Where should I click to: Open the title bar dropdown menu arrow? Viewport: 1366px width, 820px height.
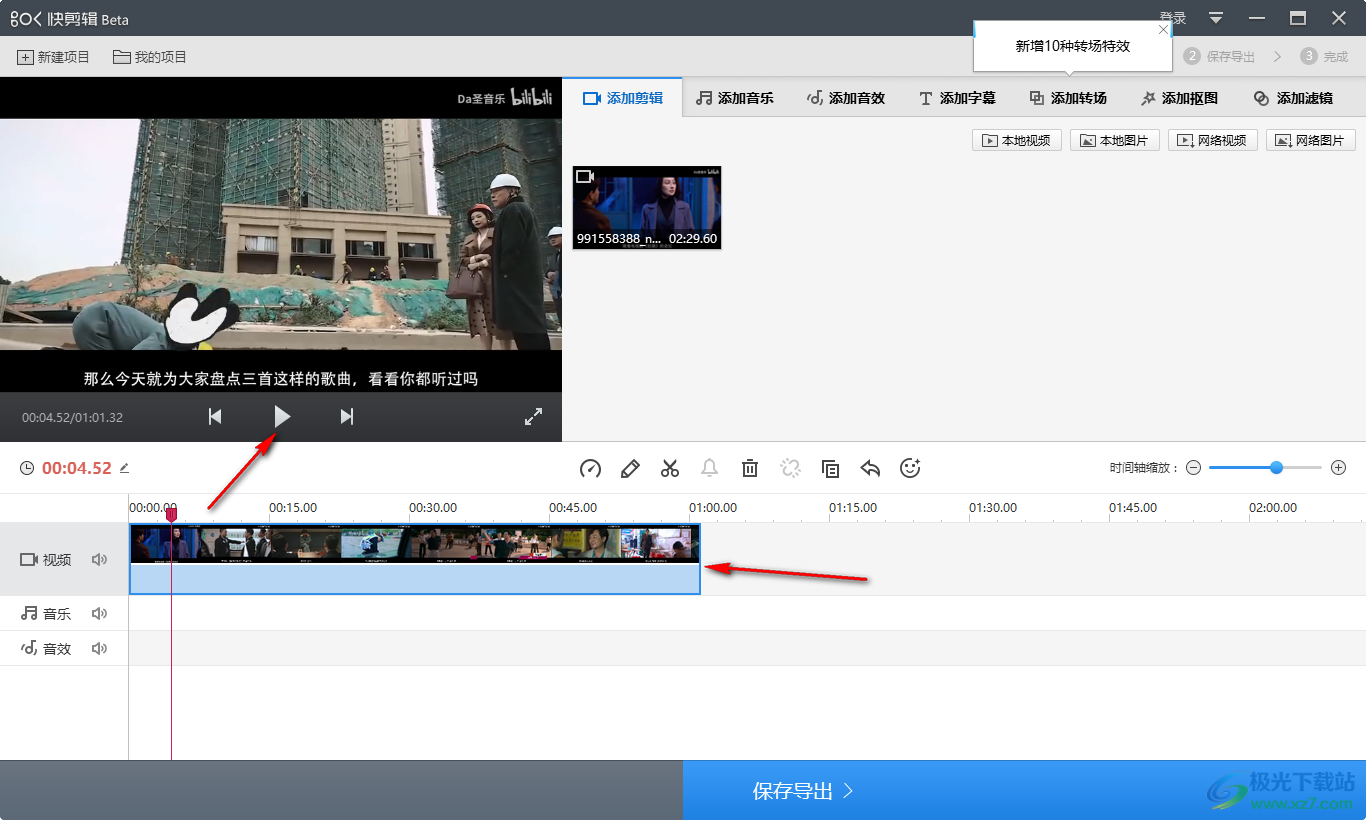click(1216, 18)
